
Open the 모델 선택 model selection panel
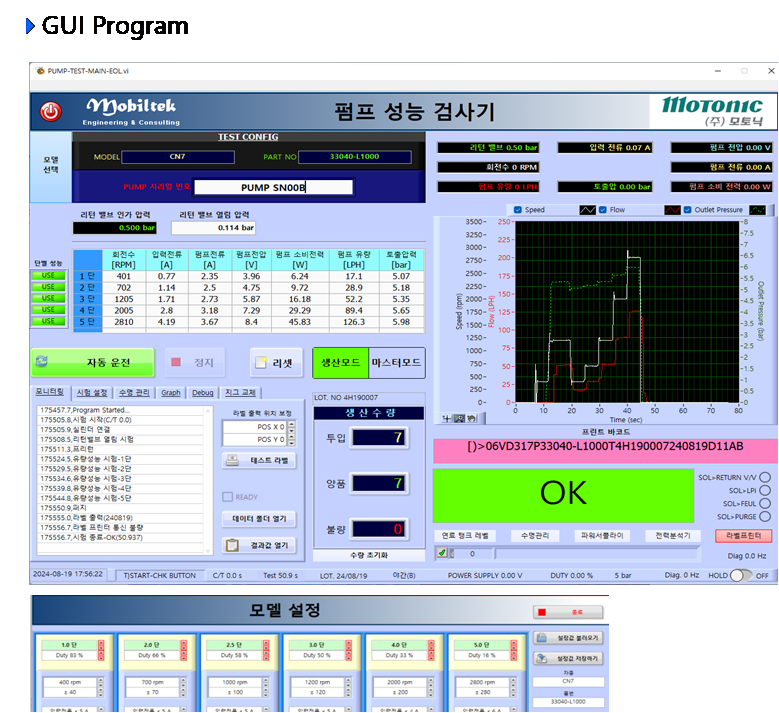[51, 165]
